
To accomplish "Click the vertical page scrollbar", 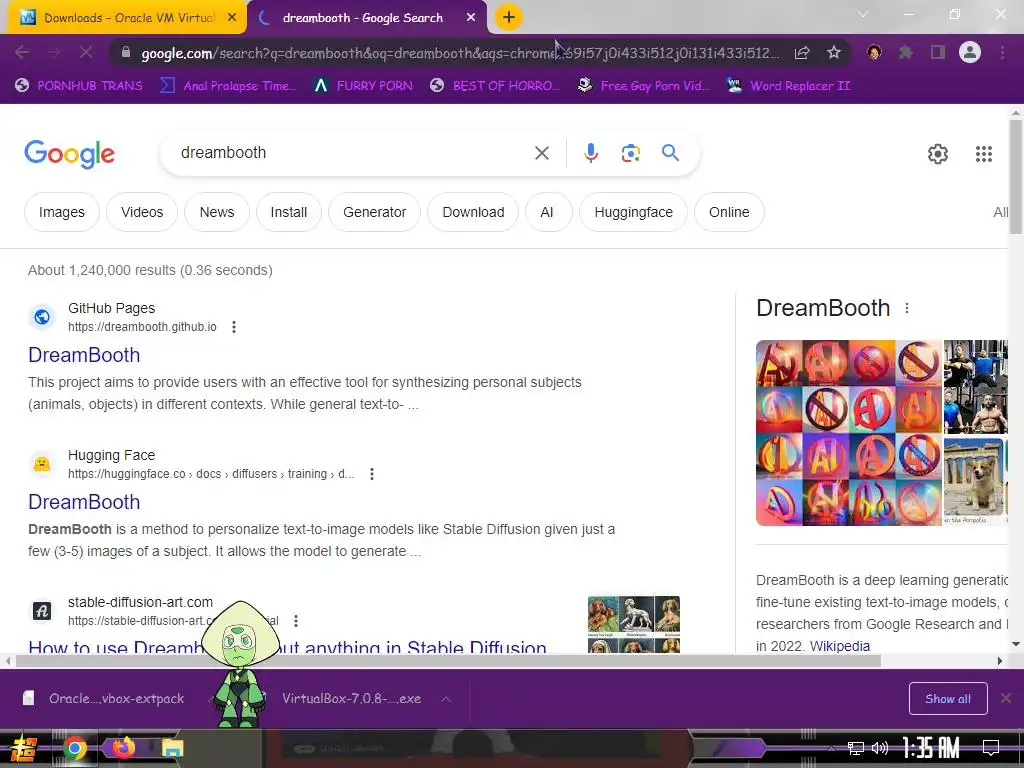I will click(x=1016, y=176).
